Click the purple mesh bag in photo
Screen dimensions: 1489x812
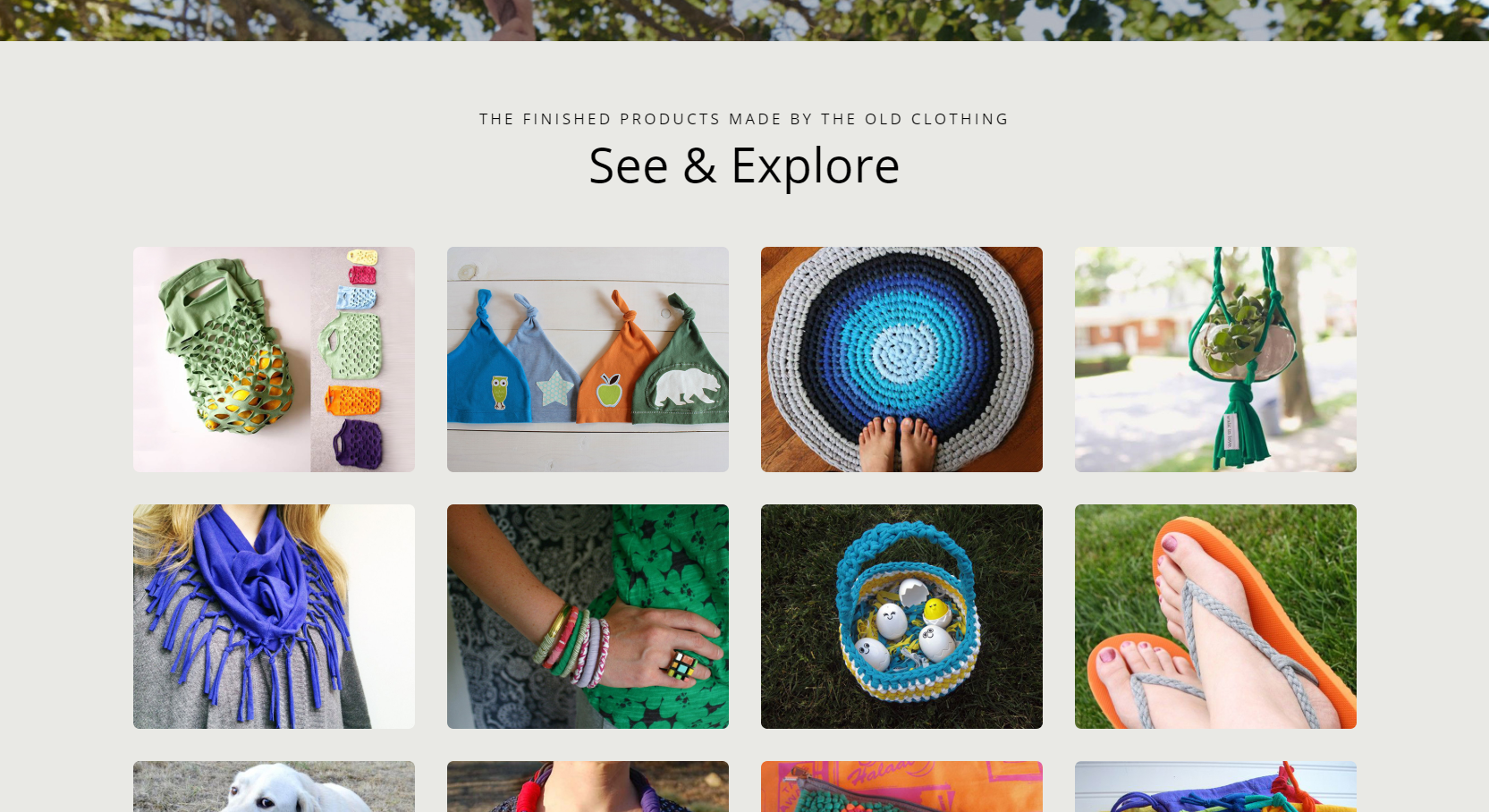[359, 444]
